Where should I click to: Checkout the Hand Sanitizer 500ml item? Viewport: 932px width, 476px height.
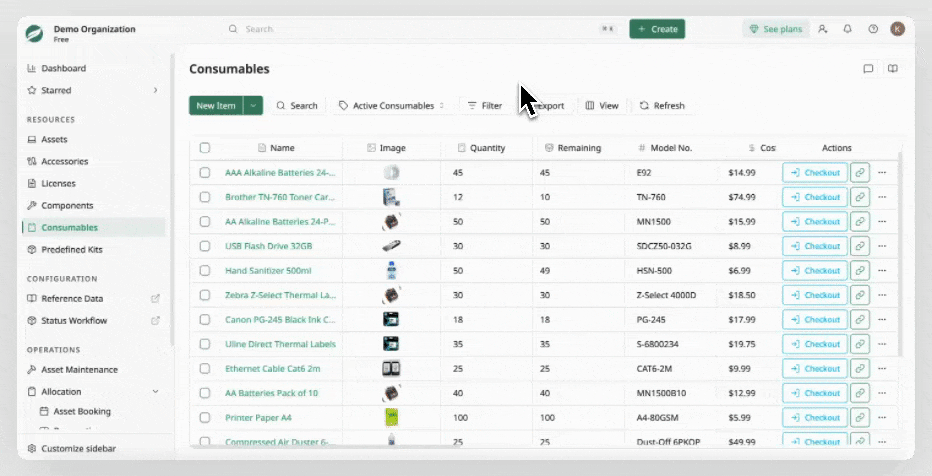(815, 270)
